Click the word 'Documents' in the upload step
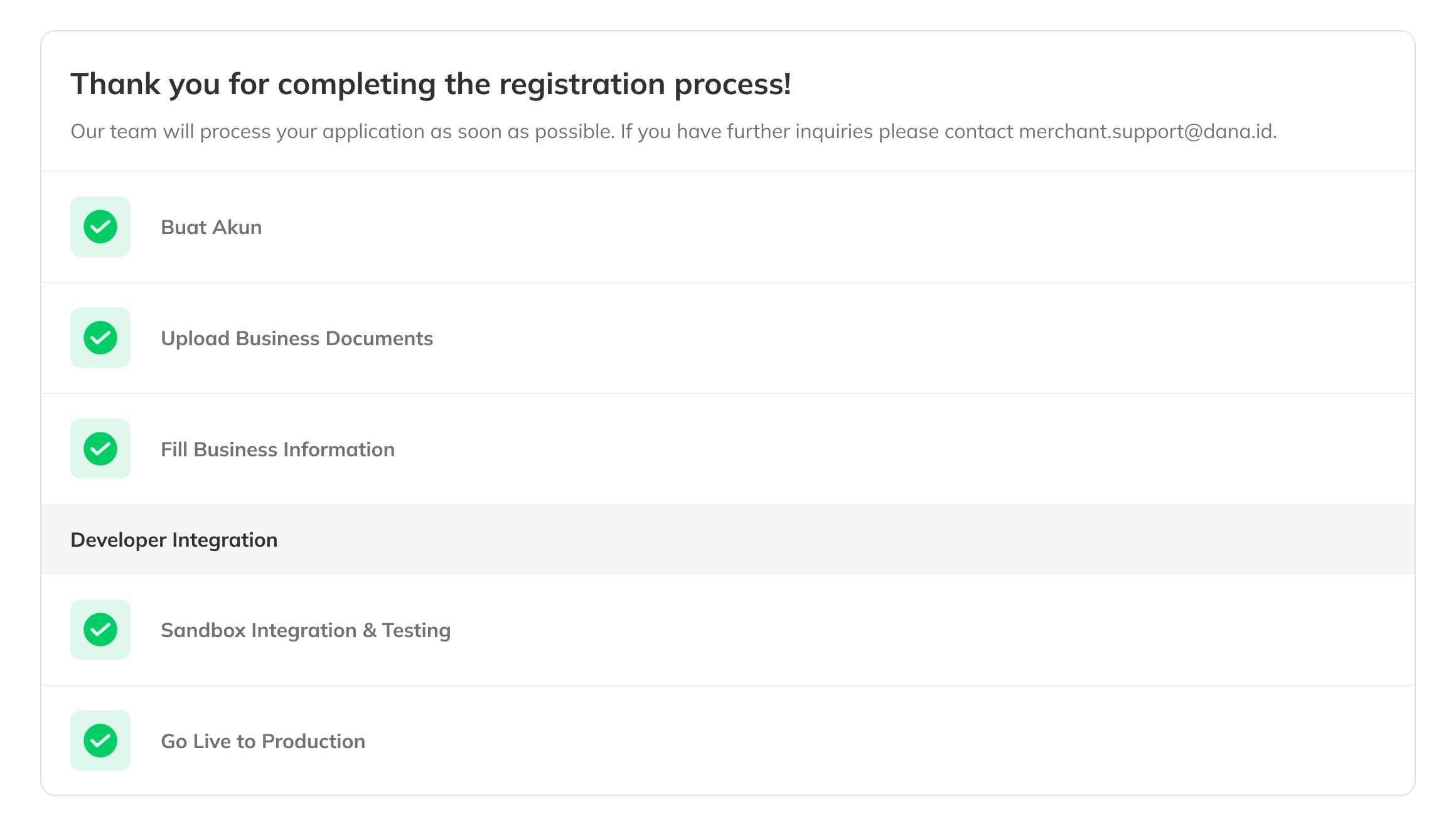 [x=379, y=338]
